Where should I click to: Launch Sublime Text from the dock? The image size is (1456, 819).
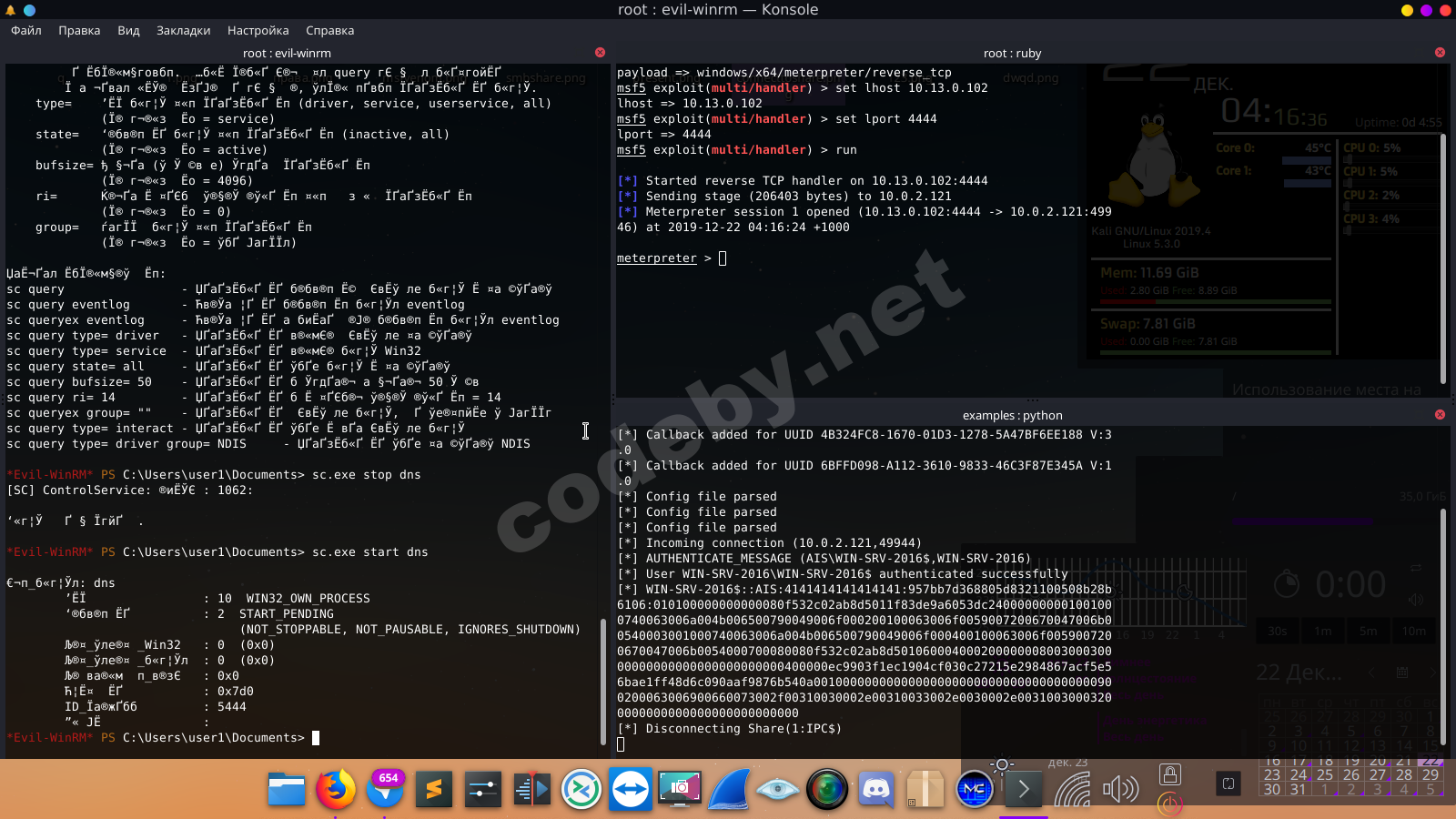[434, 789]
